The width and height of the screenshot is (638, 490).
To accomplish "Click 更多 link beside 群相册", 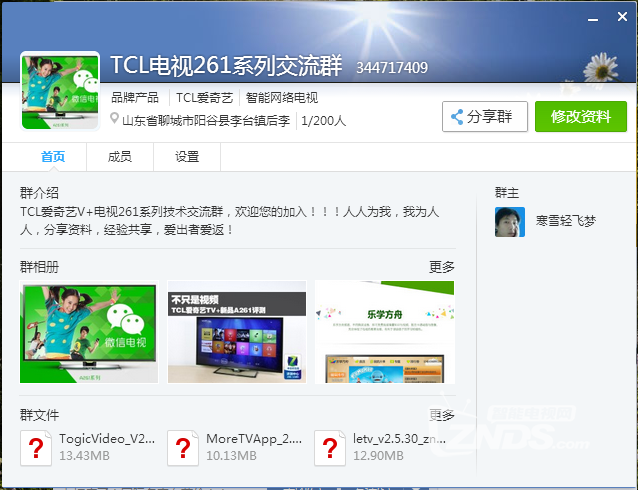I will [x=442, y=267].
